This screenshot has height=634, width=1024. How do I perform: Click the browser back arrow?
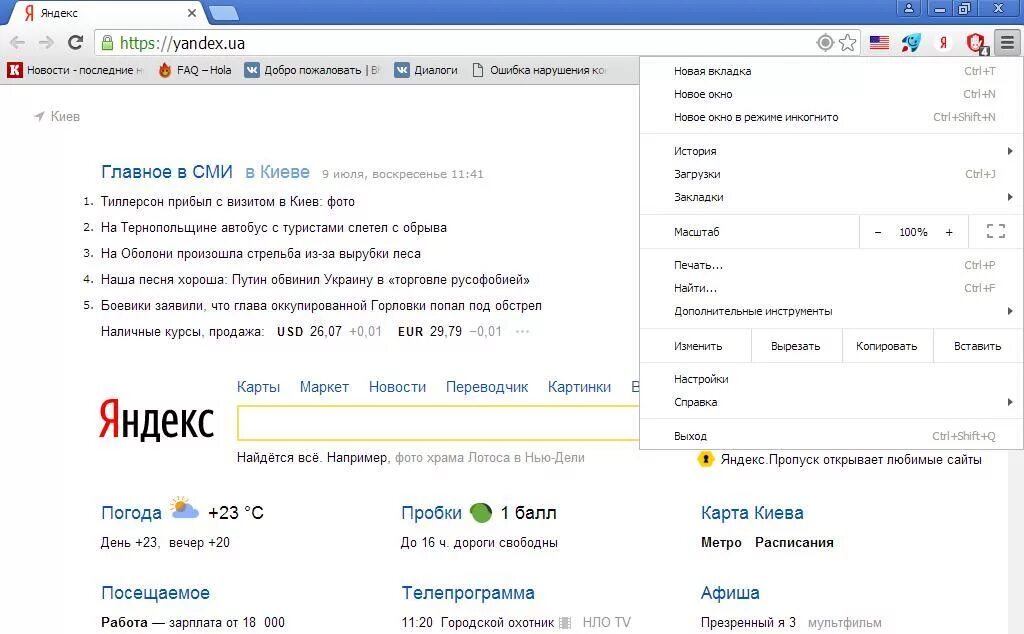pos(18,43)
